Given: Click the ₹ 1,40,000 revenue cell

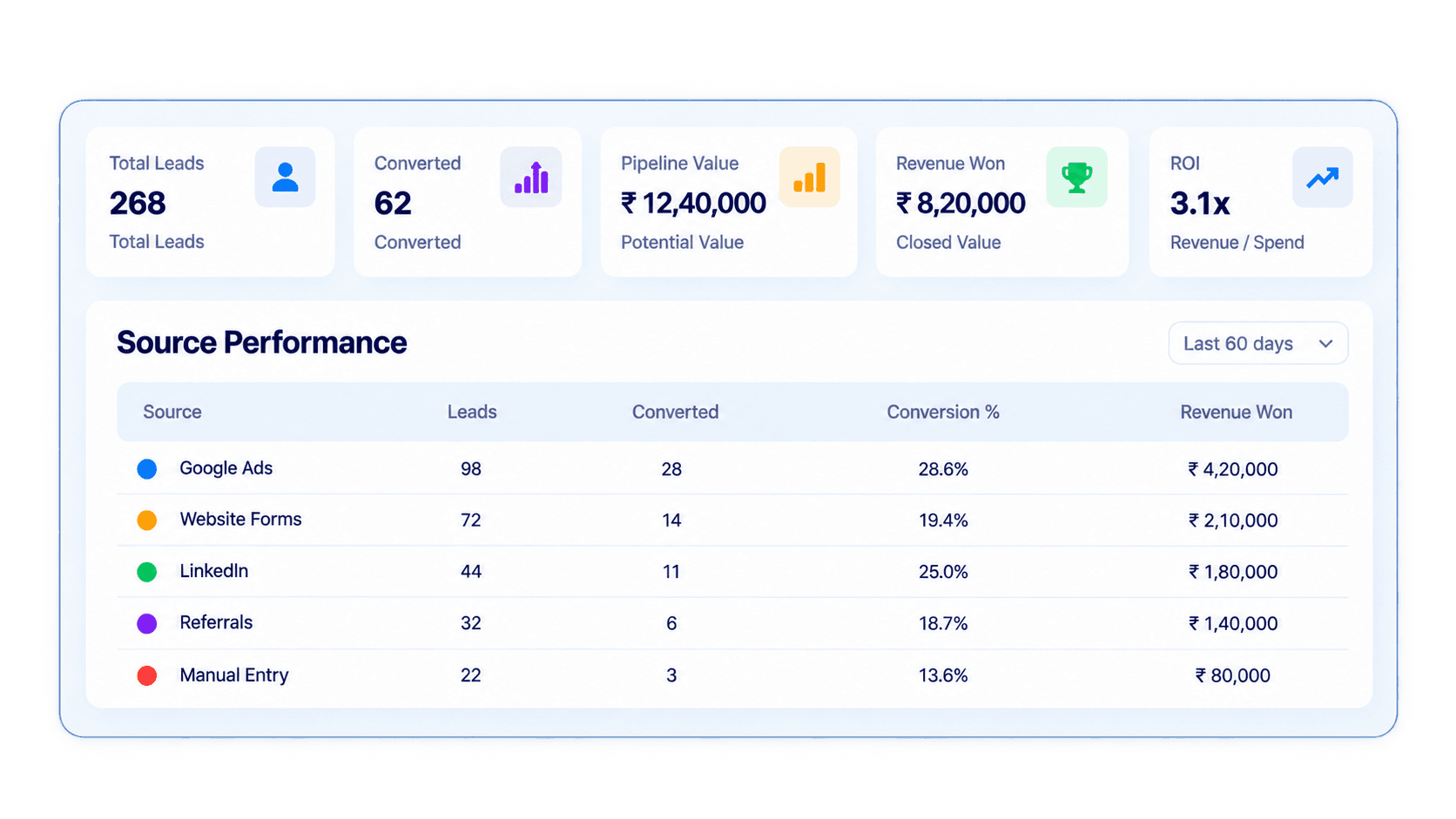Looking at the screenshot, I should 1233,623.
